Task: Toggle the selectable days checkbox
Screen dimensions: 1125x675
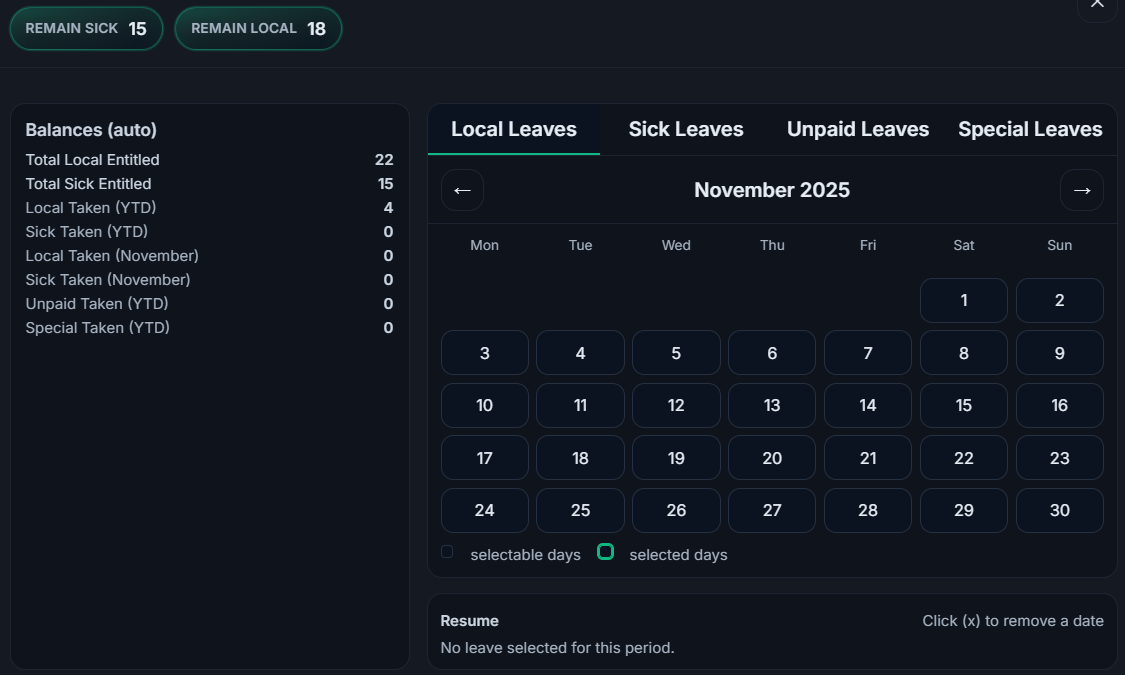Action: point(447,551)
